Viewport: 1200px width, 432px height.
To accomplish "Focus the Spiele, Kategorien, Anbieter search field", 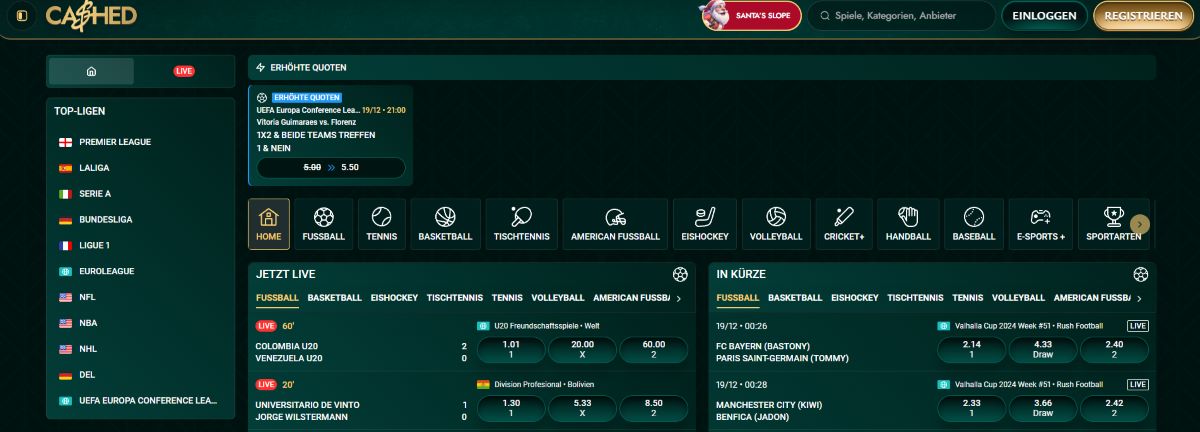I will [x=902, y=16].
